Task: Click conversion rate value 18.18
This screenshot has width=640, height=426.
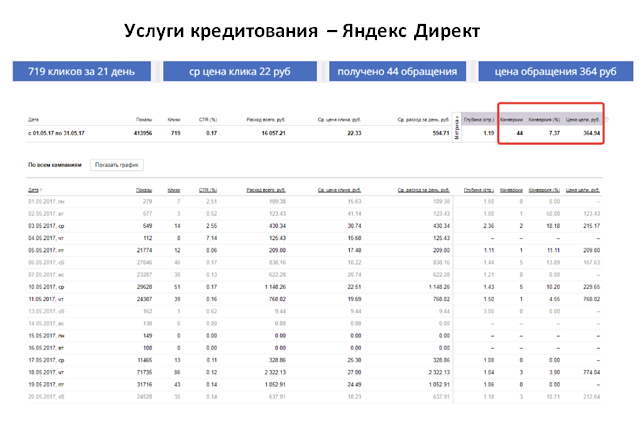Action: [x=553, y=226]
